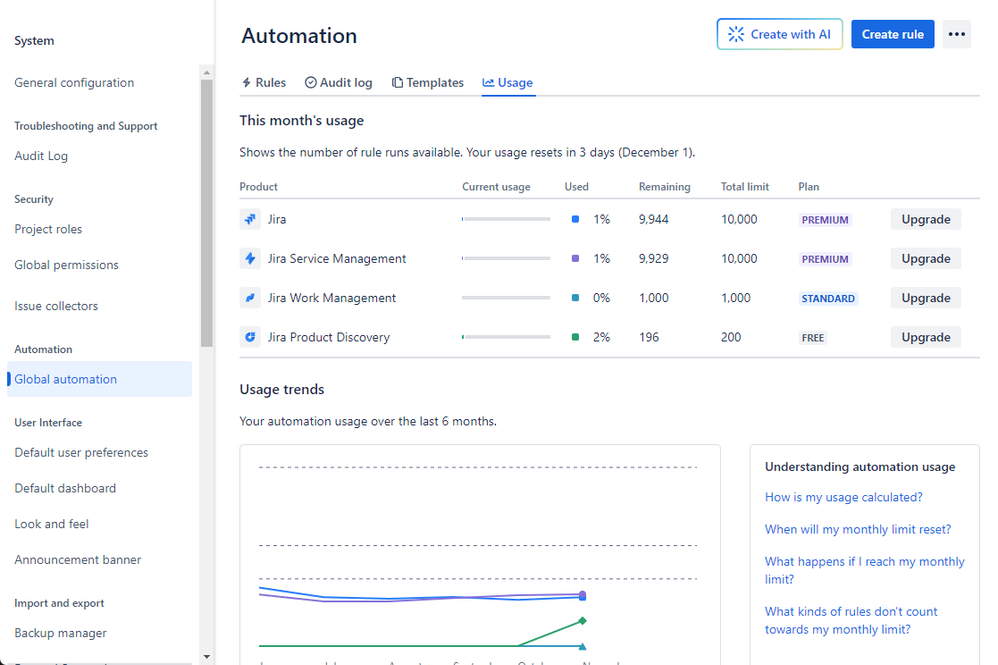Screen dimensions: 998x665
Task: Open Default dashboard settings
Action: coord(65,488)
